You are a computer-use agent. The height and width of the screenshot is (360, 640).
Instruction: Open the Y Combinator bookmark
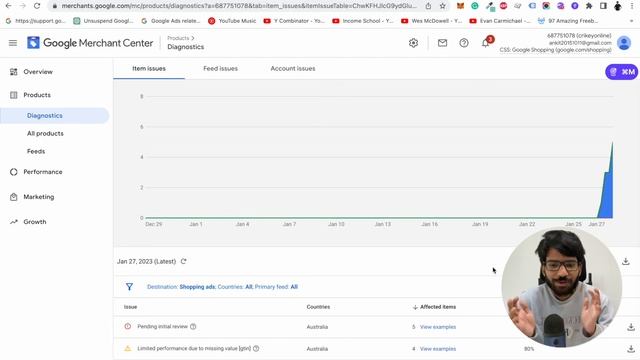click(x=294, y=21)
